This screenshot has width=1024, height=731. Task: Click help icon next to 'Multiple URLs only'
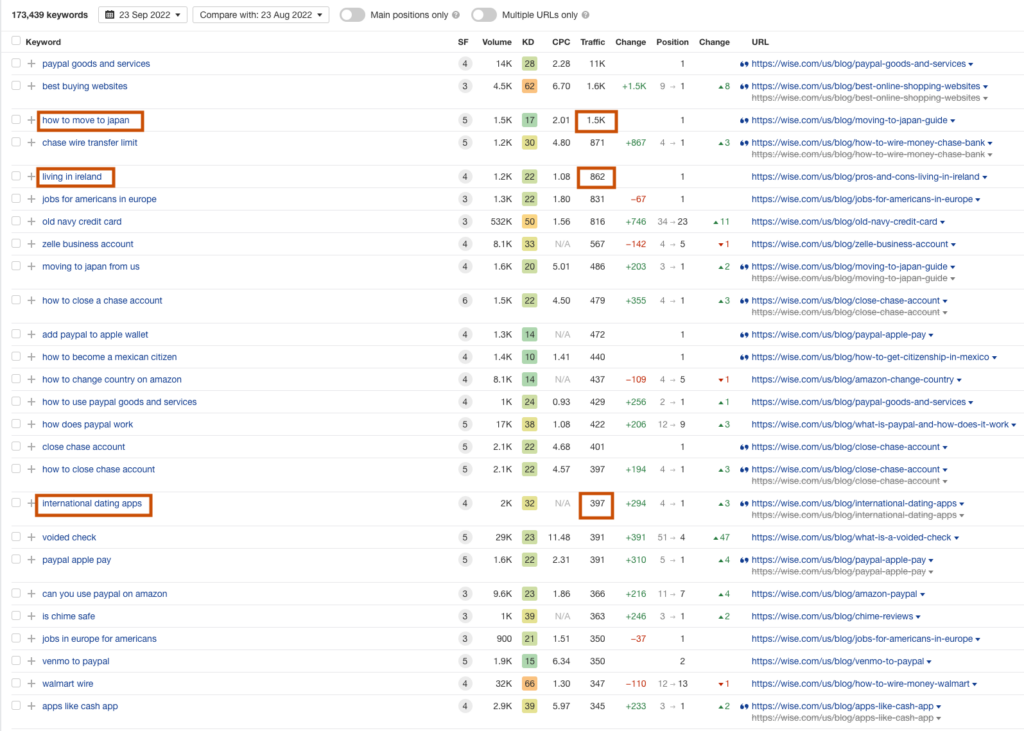pos(584,16)
